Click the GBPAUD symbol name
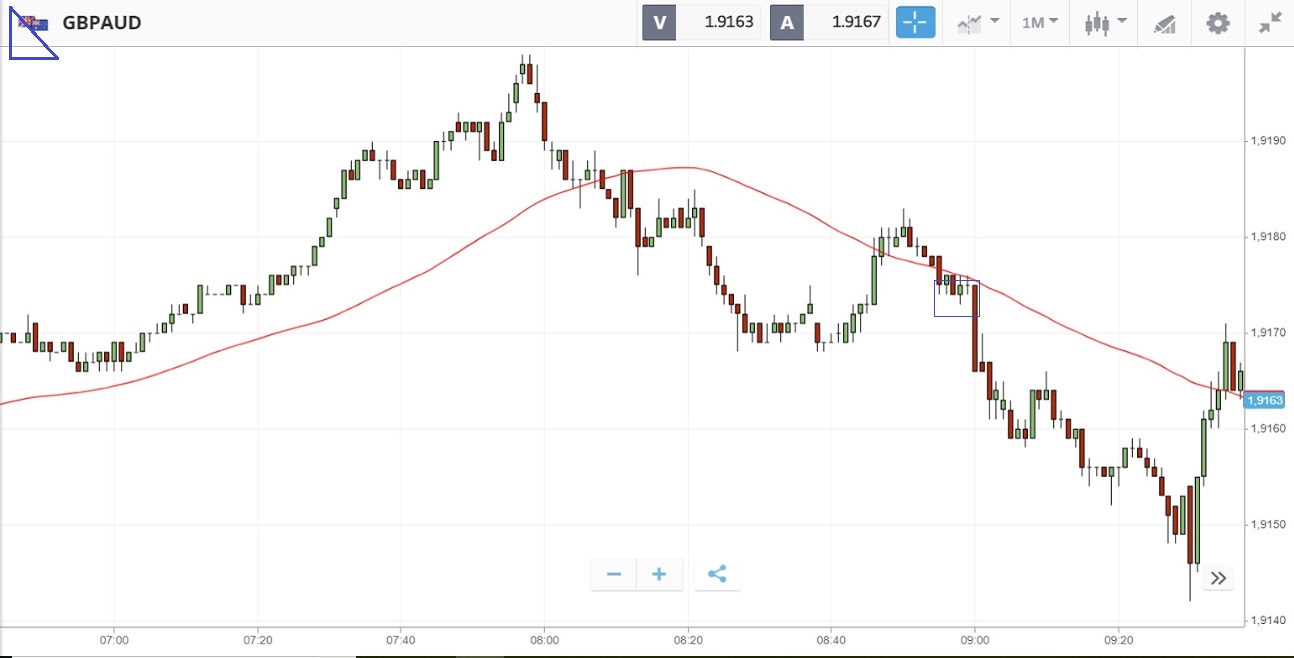Image resolution: width=1294 pixels, height=658 pixels. click(x=101, y=22)
